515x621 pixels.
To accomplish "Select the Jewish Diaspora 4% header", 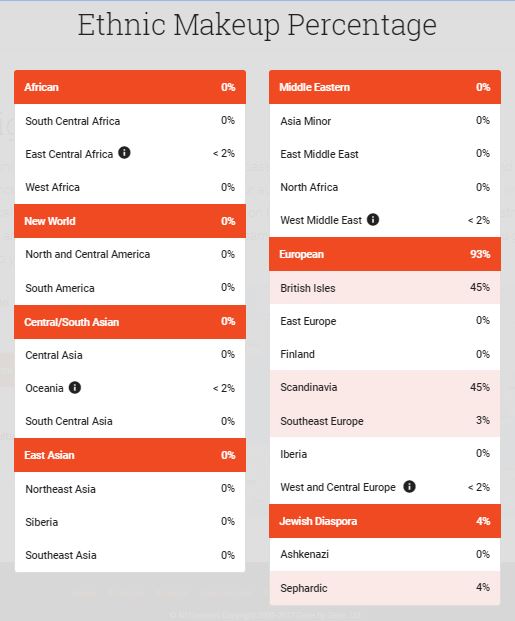I will pos(385,521).
